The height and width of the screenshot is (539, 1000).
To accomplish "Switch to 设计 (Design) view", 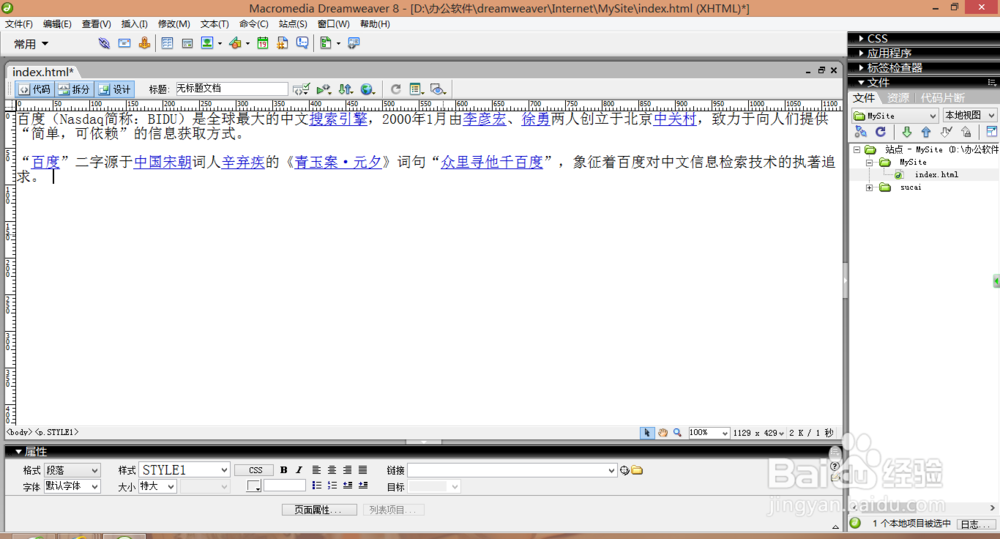I will pyautogui.click(x=115, y=89).
